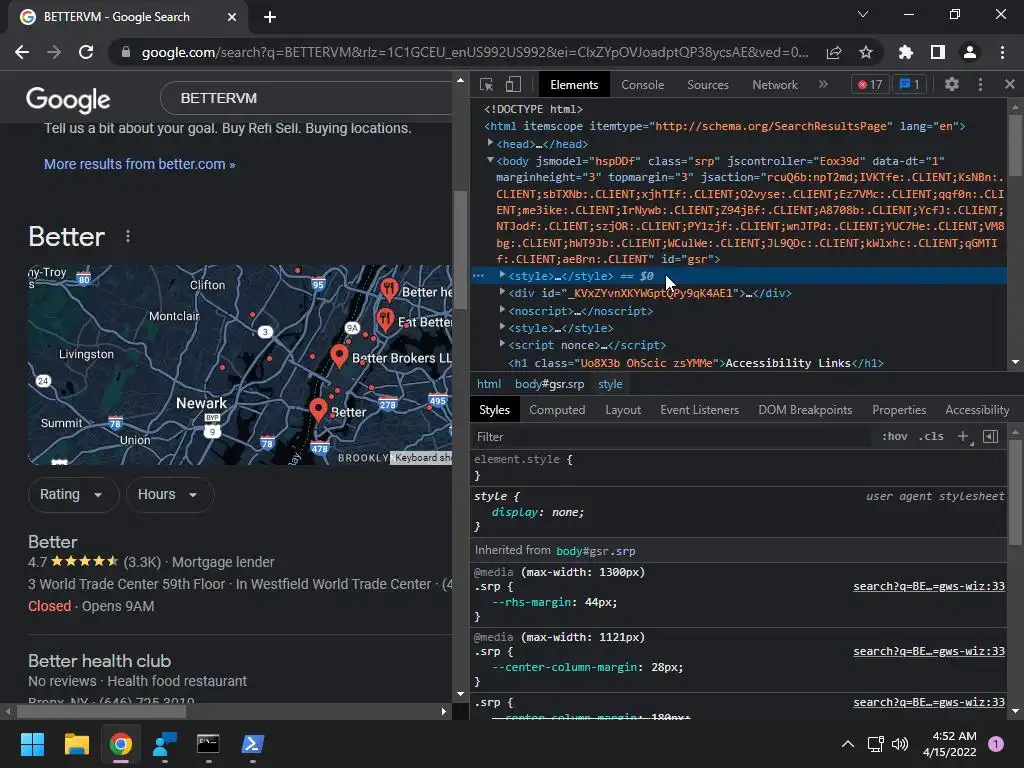The height and width of the screenshot is (768, 1024).
Task: Open the DOM Breakpoints tab
Action: click(805, 410)
